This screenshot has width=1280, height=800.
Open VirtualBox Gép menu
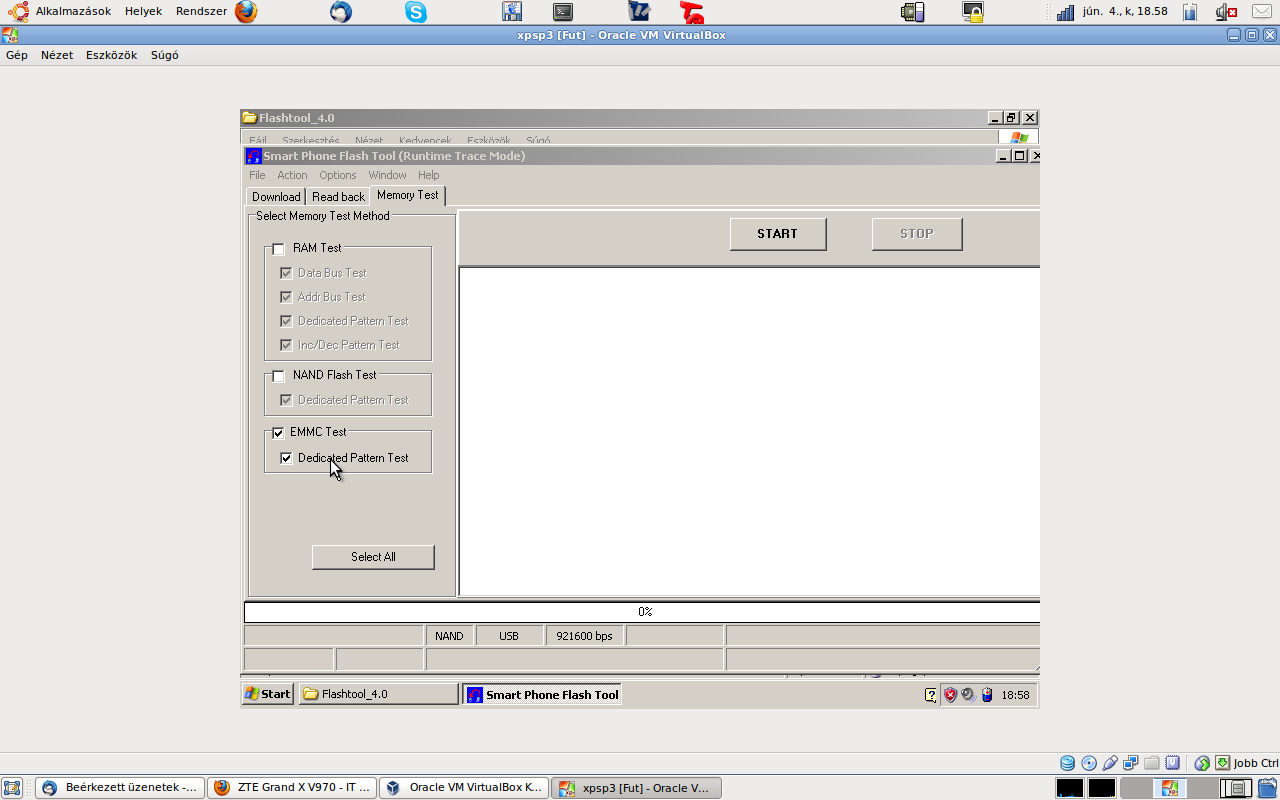17,55
